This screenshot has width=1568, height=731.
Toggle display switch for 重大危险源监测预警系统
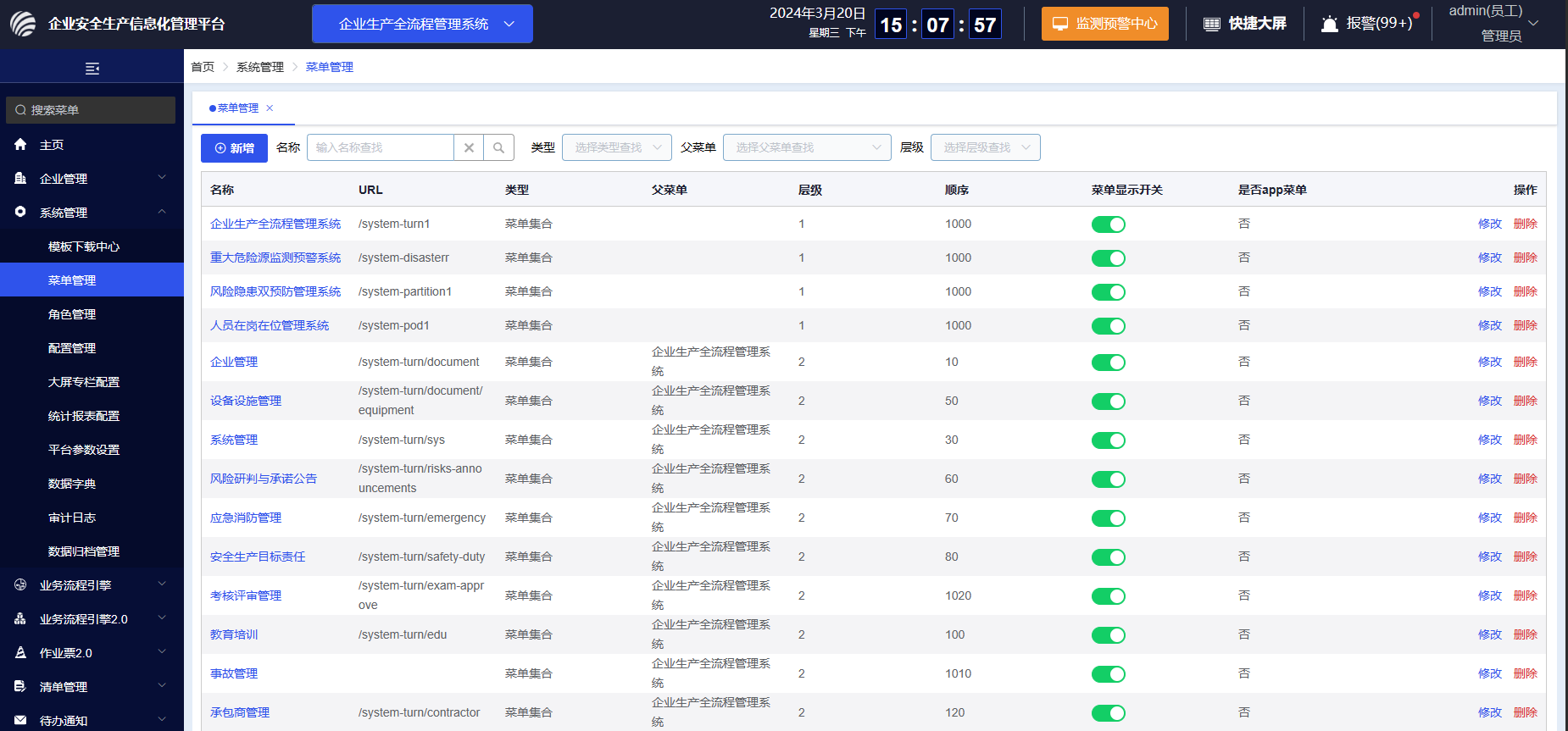point(1109,258)
